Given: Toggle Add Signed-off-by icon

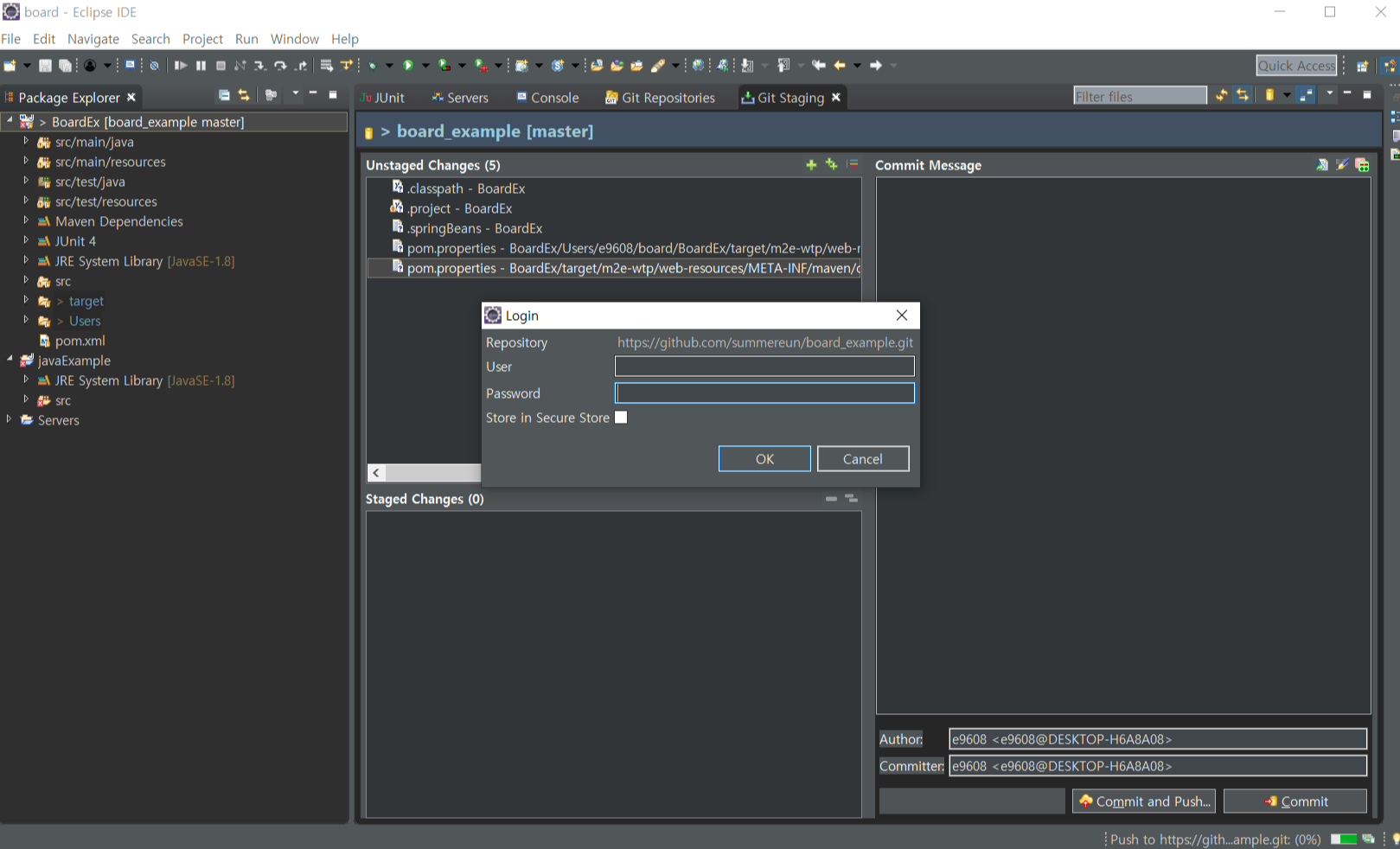Looking at the screenshot, I should pos(1342,164).
